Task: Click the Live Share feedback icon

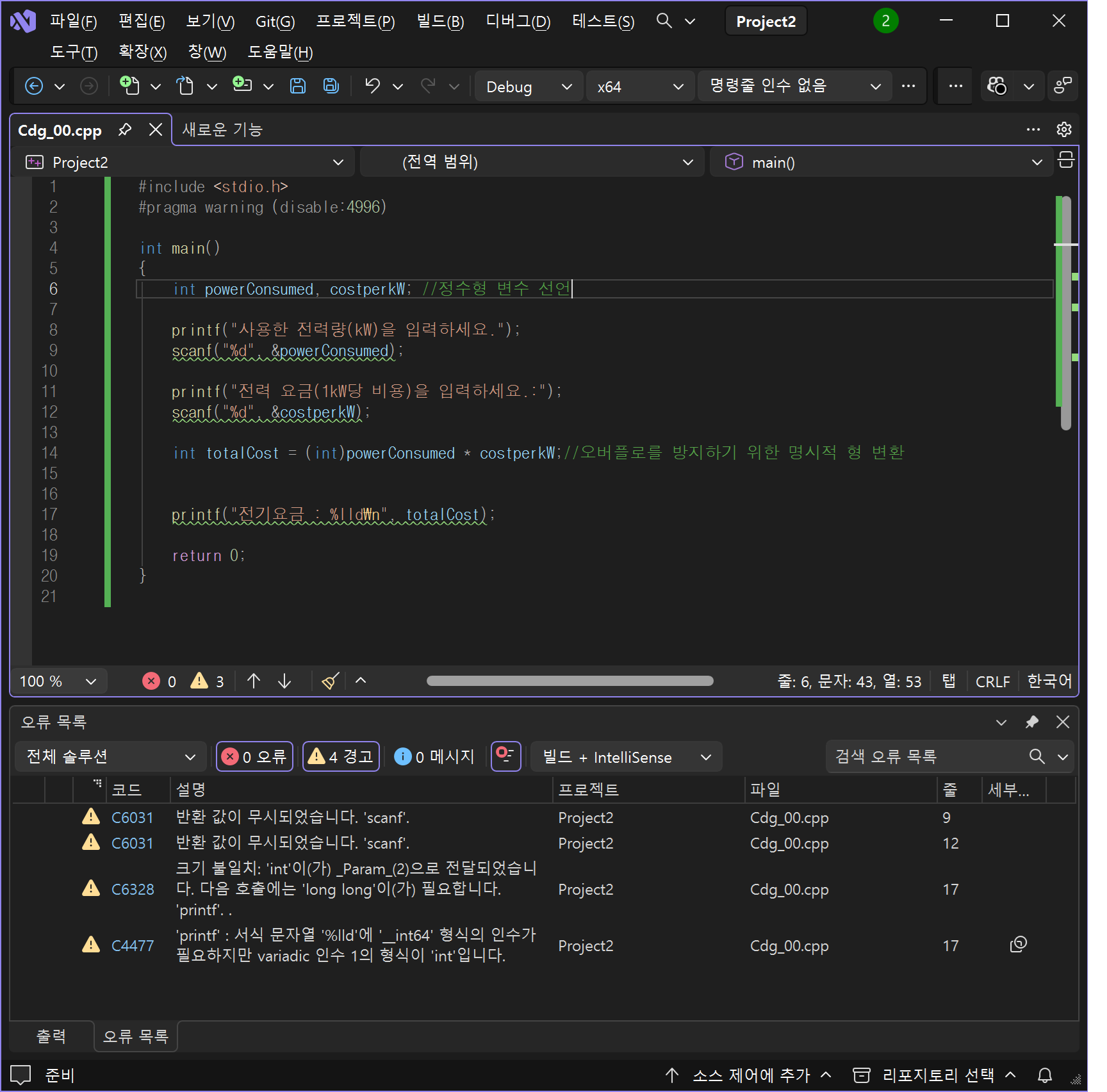Action: [1063, 86]
